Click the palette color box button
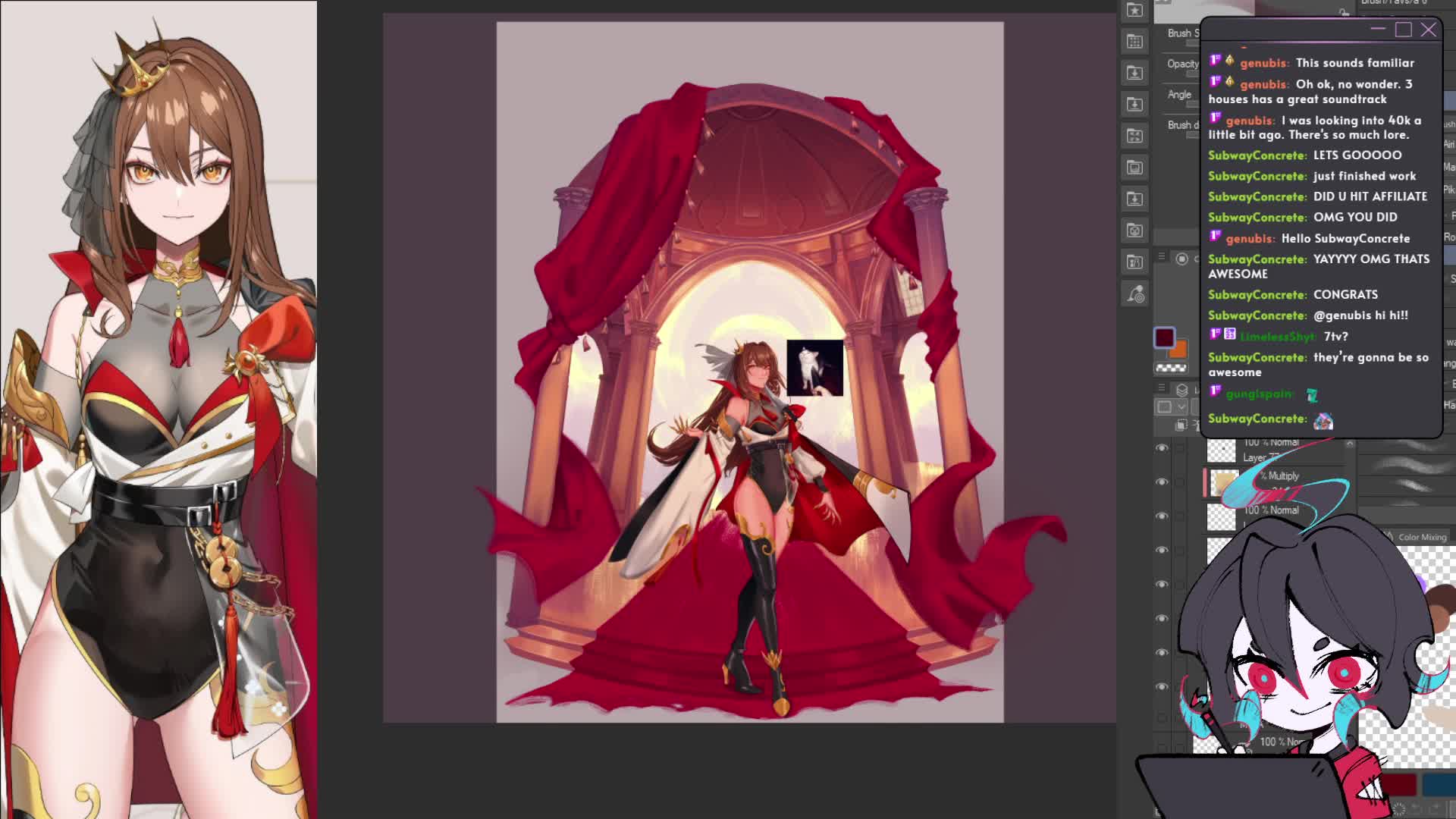Image resolution: width=1456 pixels, height=819 pixels. click(x=1164, y=407)
